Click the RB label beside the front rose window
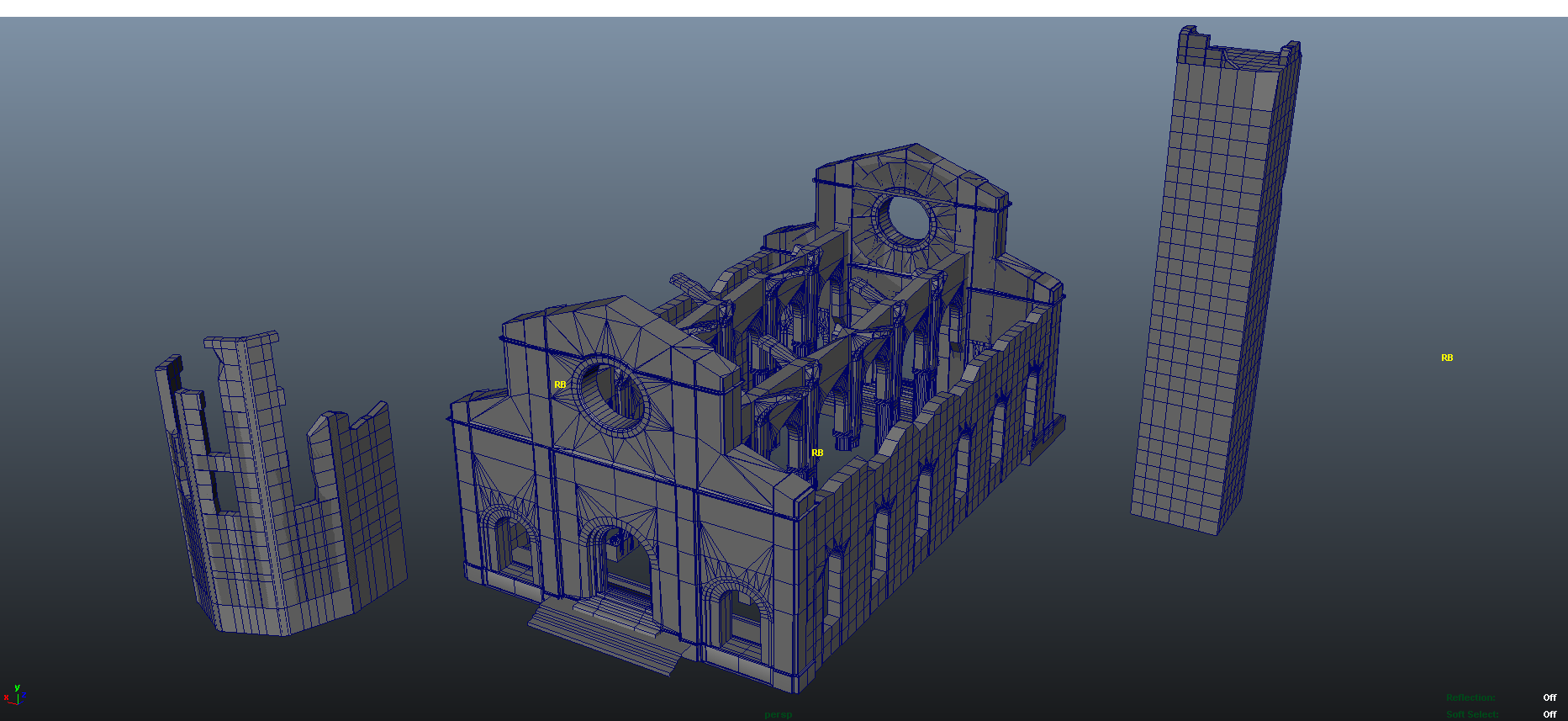Image resolution: width=1568 pixels, height=721 pixels. [x=560, y=384]
